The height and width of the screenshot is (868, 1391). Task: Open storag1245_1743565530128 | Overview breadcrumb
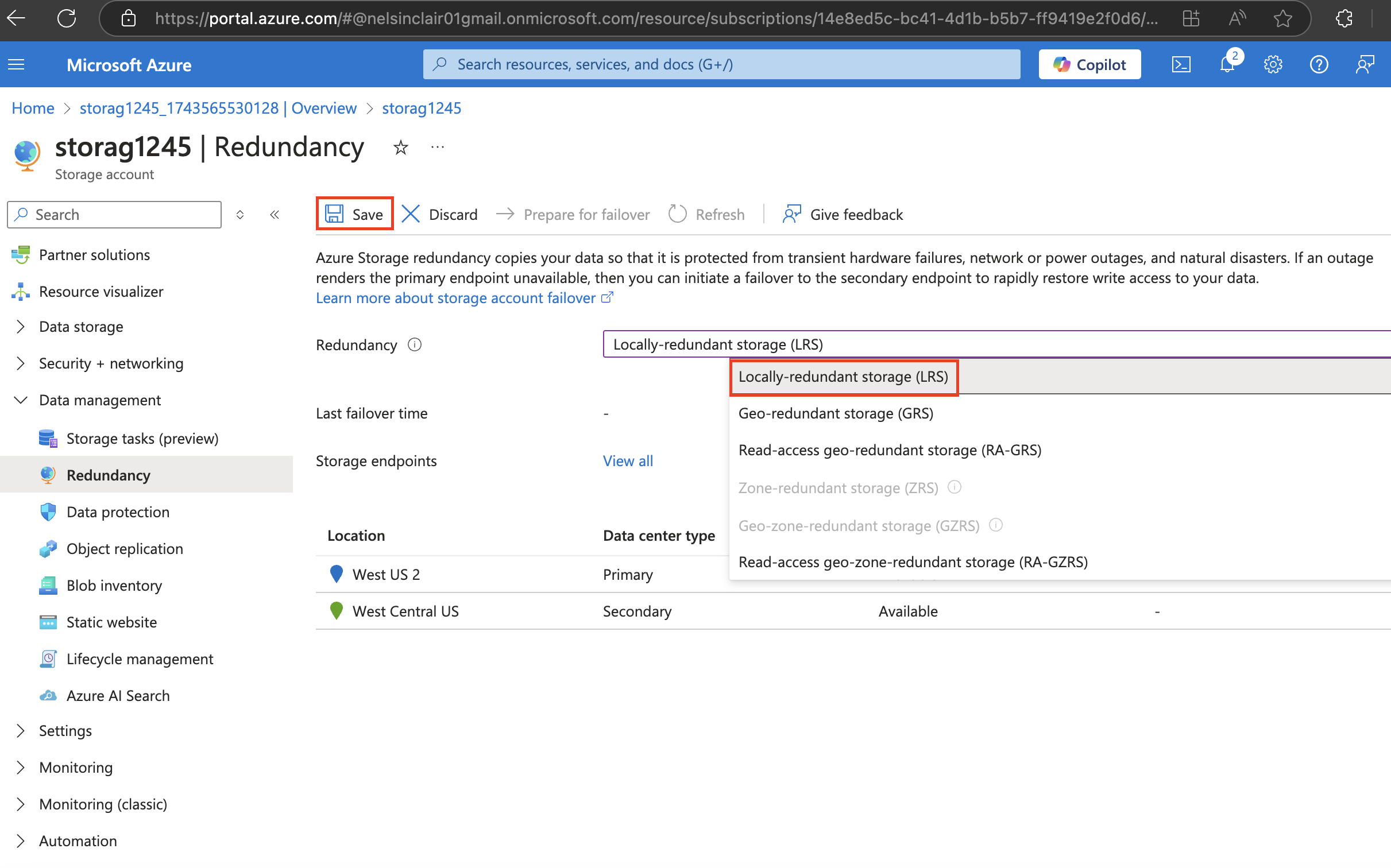click(218, 108)
